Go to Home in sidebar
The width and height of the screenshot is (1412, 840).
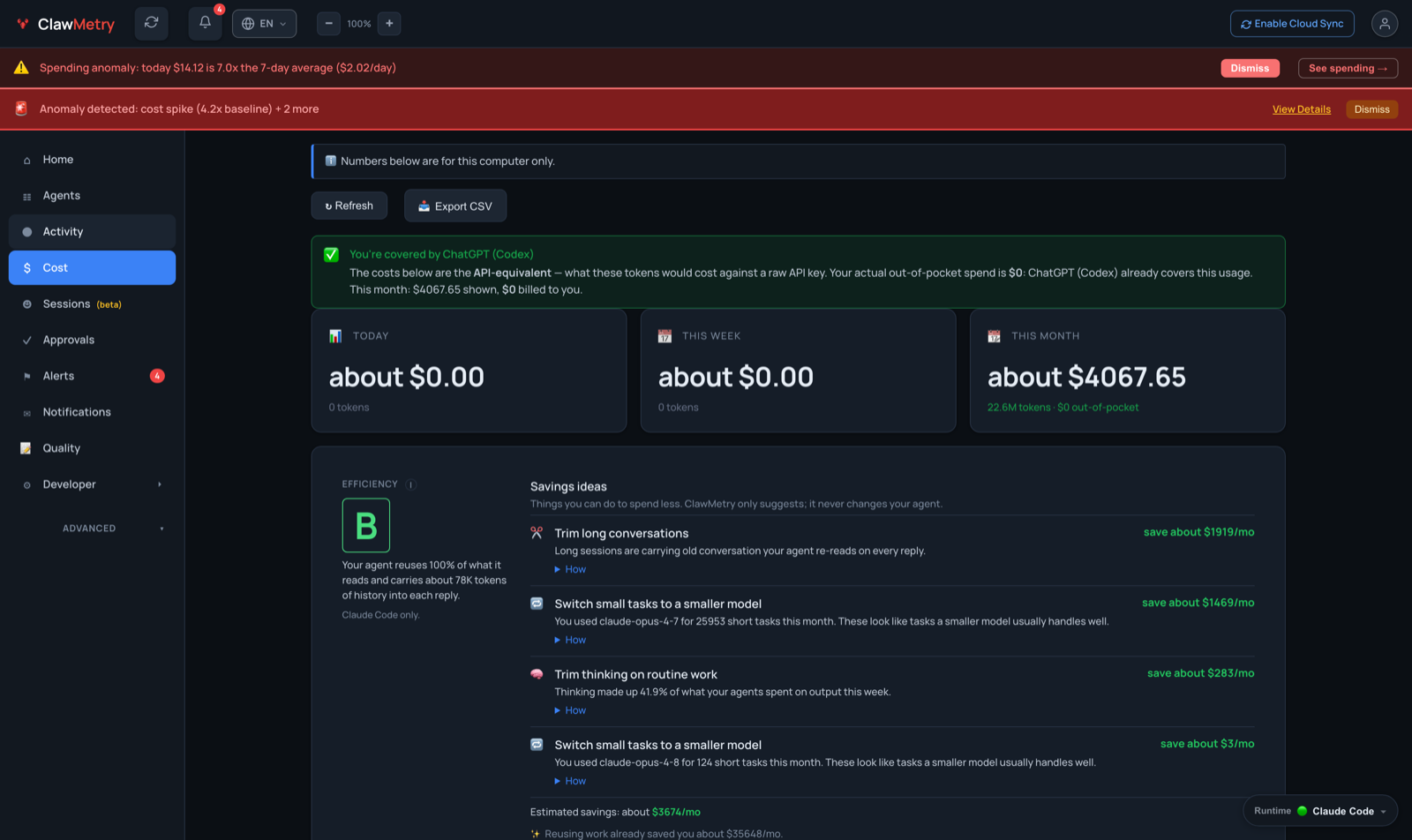pyautogui.click(x=92, y=160)
